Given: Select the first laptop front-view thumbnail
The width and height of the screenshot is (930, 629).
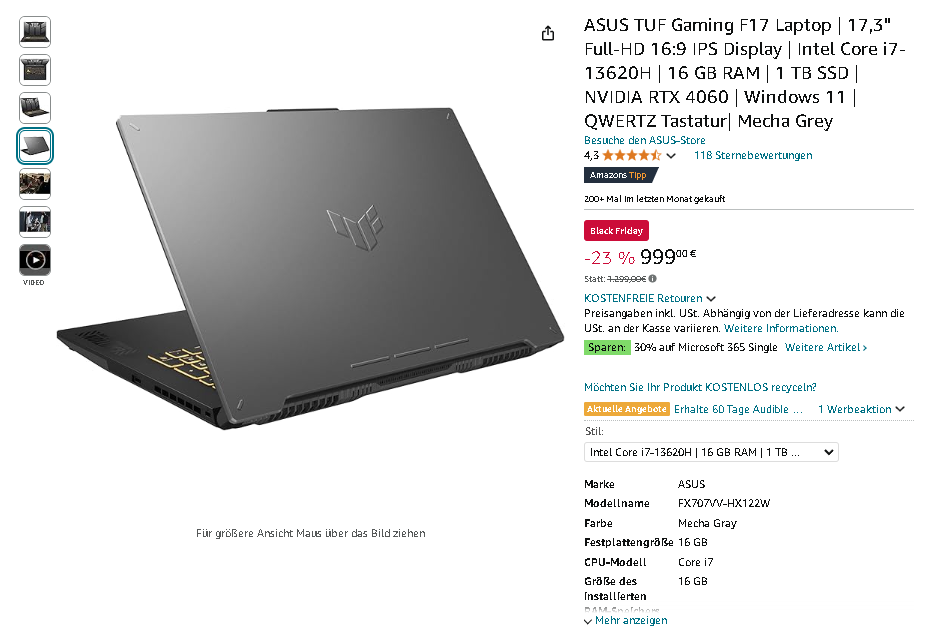Looking at the screenshot, I should (35, 32).
